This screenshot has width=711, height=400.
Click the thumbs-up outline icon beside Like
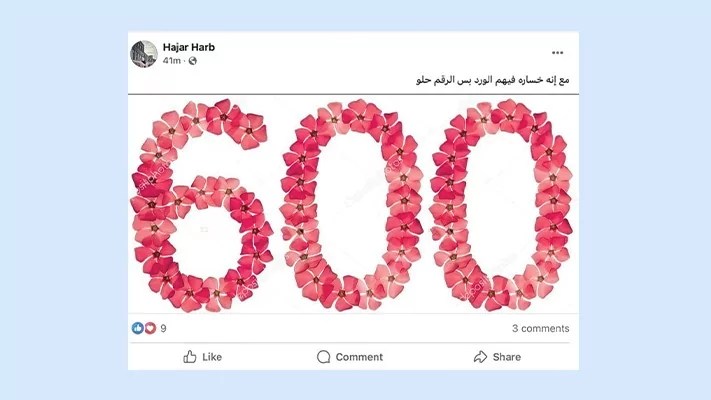point(190,357)
